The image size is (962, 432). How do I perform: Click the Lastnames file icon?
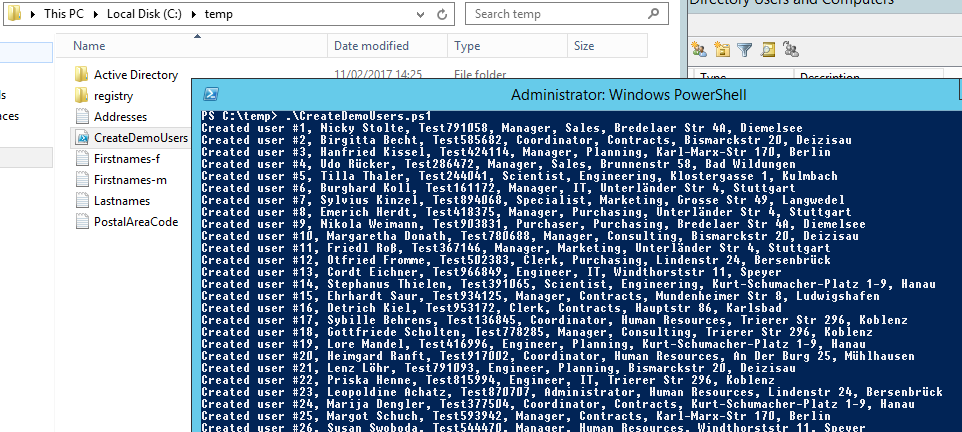(x=82, y=200)
